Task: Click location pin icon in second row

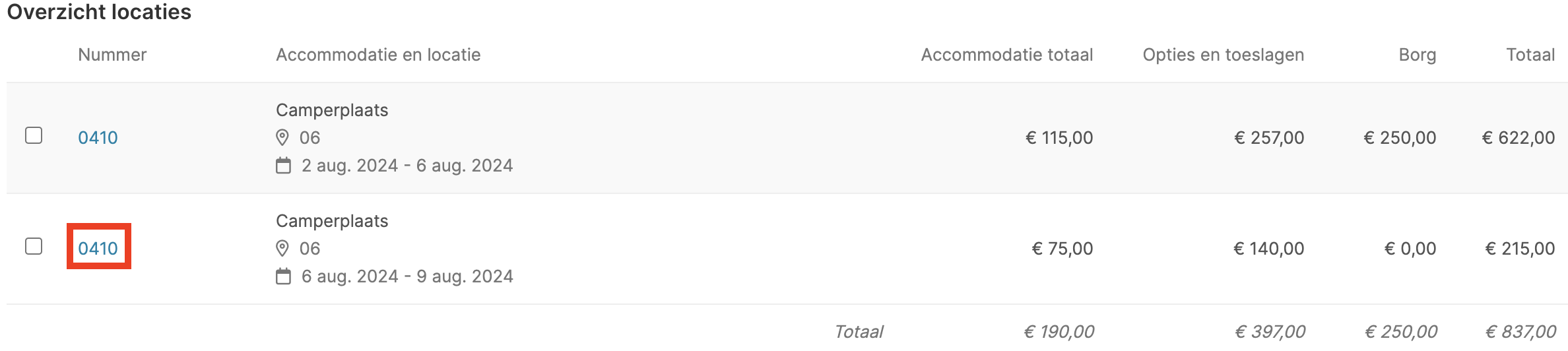Action: tap(282, 248)
